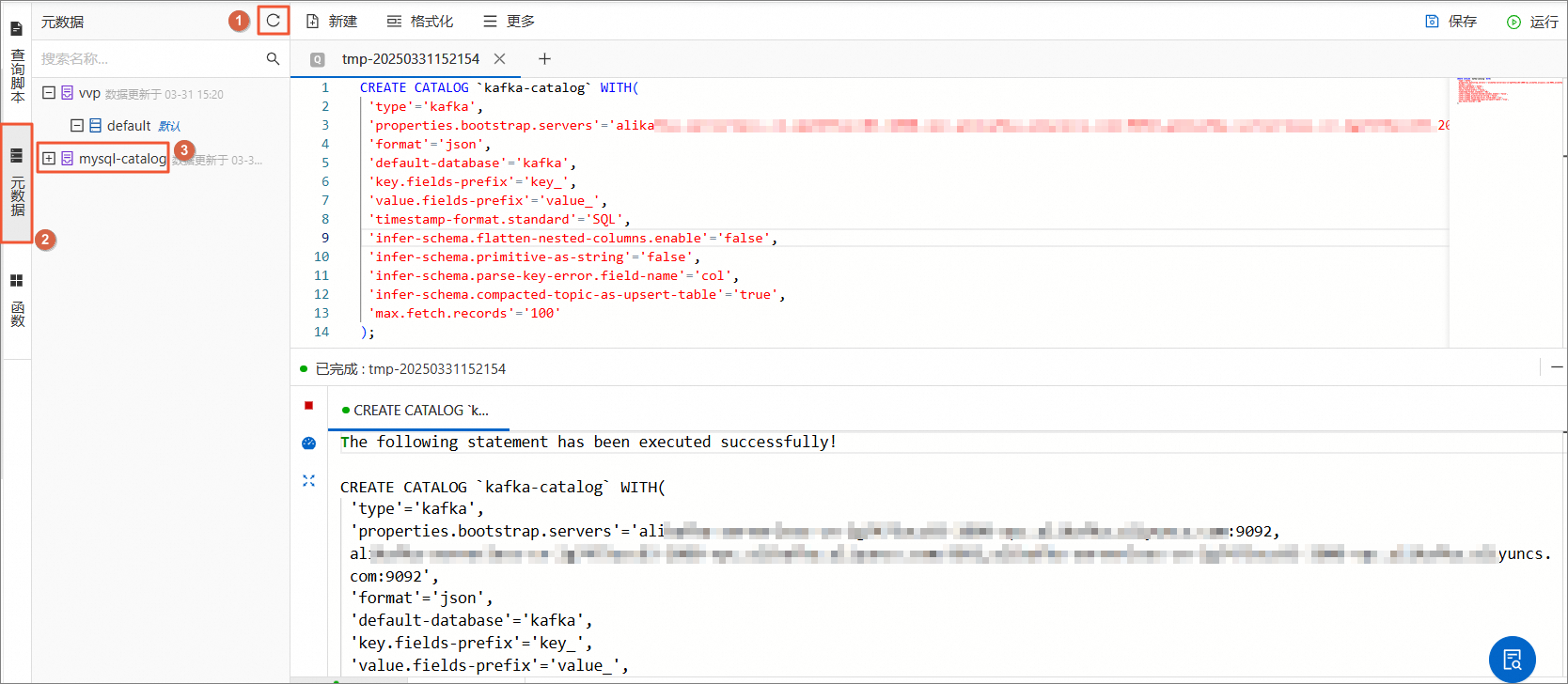This screenshot has height=684, width=1568.
Task: Save the script with 保存
Action: (x=1450, y=21)
